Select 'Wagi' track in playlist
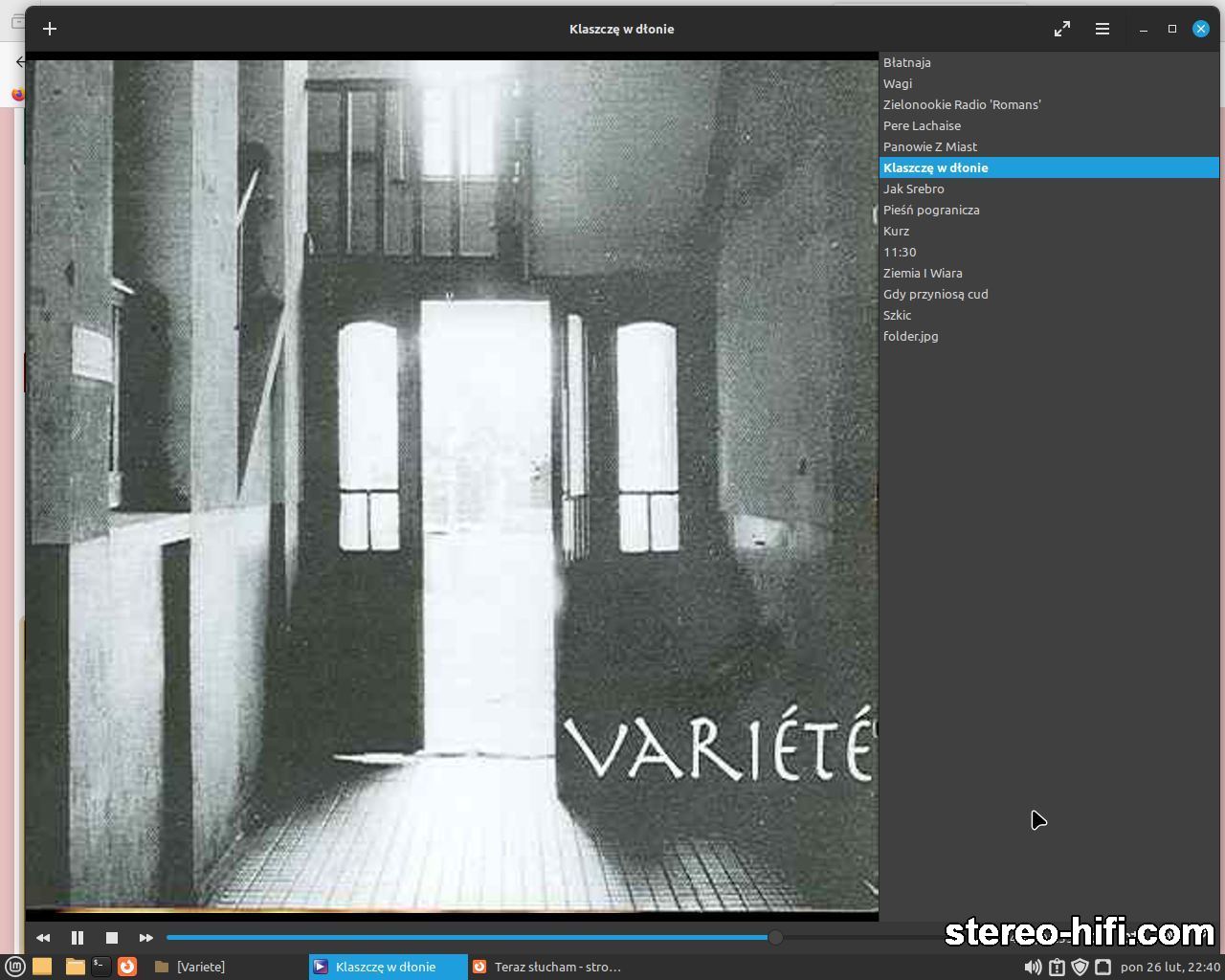The height and width of the screenshot is (980, 1225). click(1049, 83)
